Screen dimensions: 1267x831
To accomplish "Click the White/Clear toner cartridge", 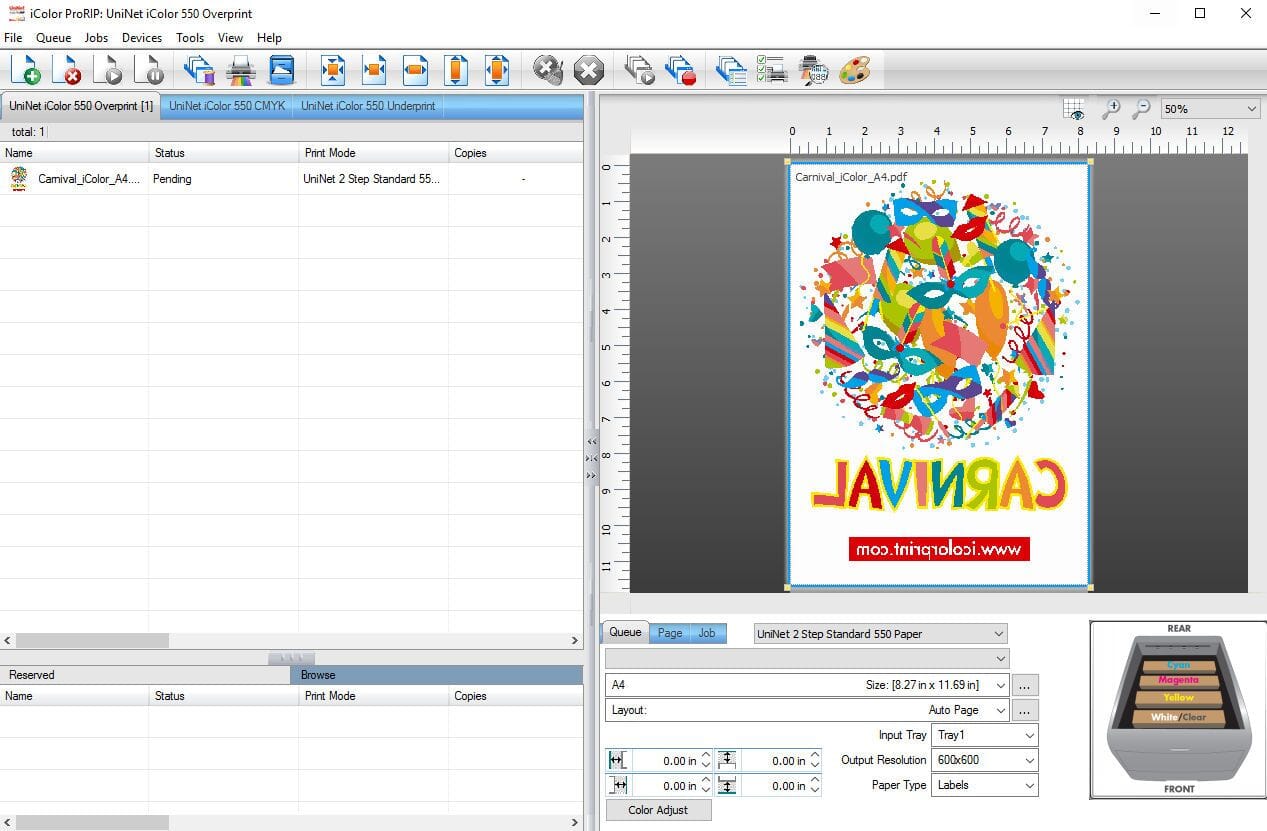I will pos(1178,717).
